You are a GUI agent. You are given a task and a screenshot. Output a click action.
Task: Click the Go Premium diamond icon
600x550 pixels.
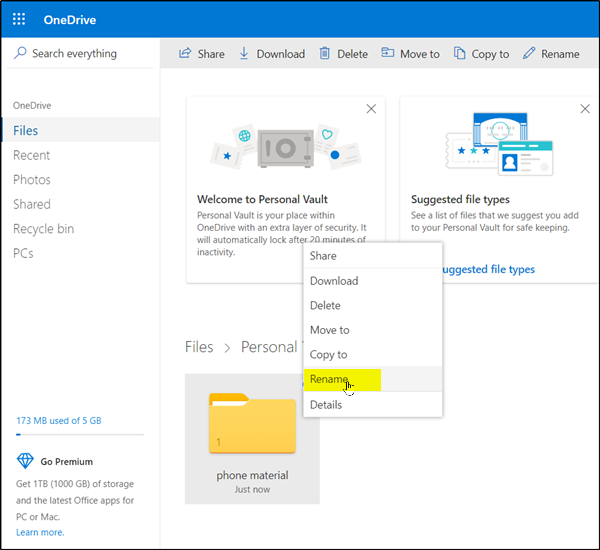click(x=26, y=461)
